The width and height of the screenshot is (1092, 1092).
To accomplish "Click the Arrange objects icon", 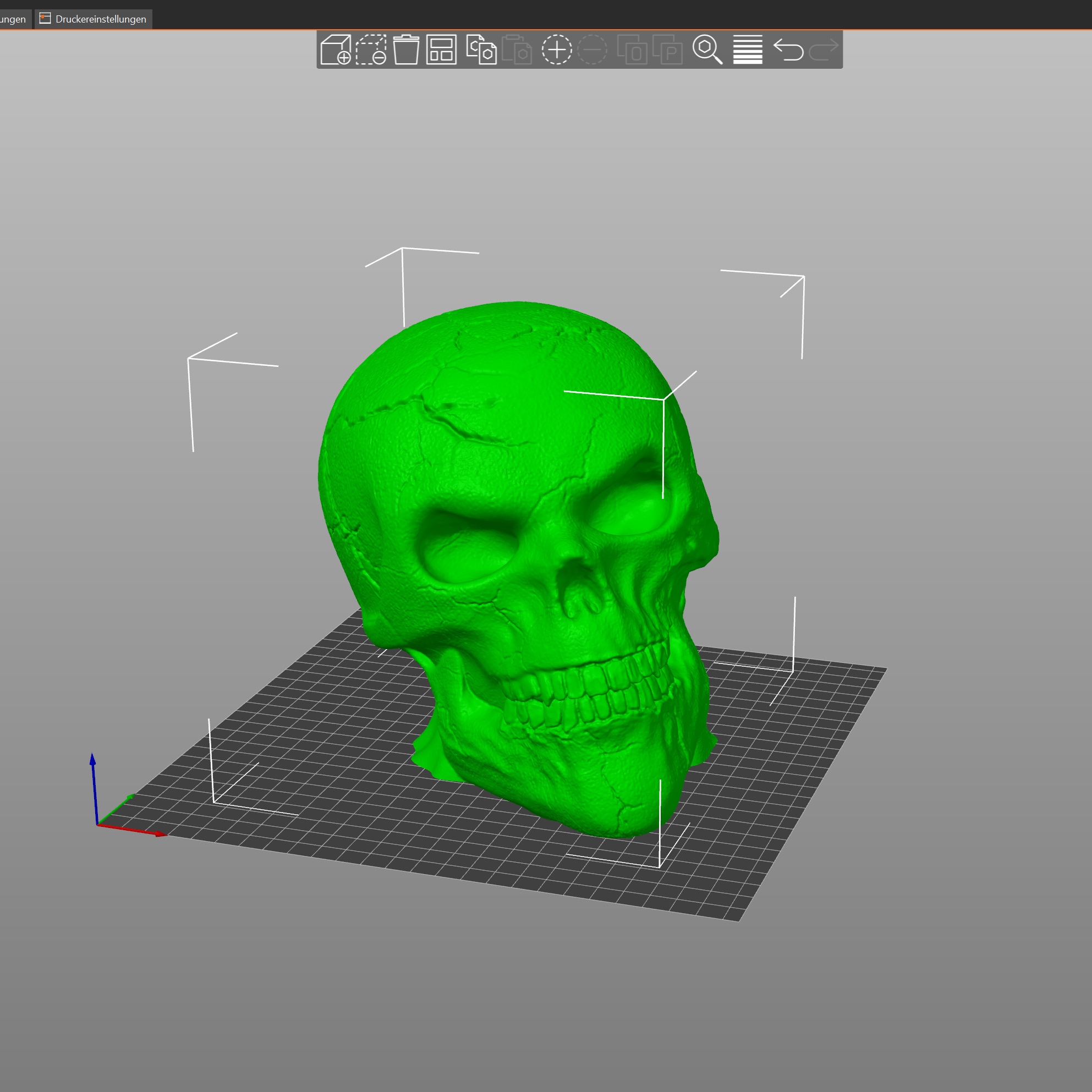I will point(441,50).
